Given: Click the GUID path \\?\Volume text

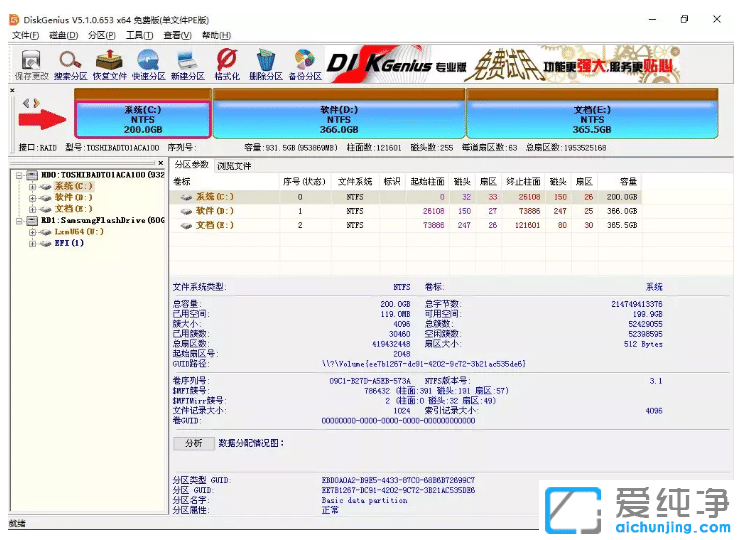Looking at the screenshot, I should click(x=423, y=364).
